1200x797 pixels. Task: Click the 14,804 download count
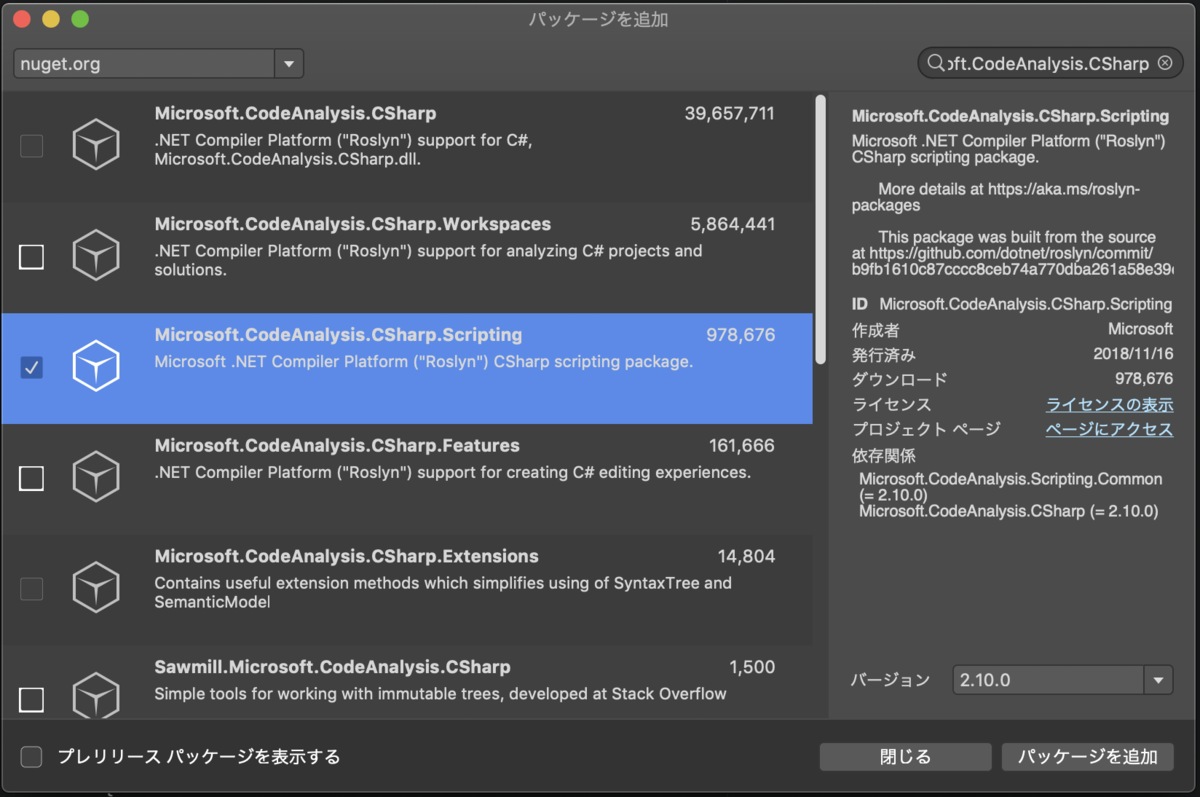[x=747, y=556]
